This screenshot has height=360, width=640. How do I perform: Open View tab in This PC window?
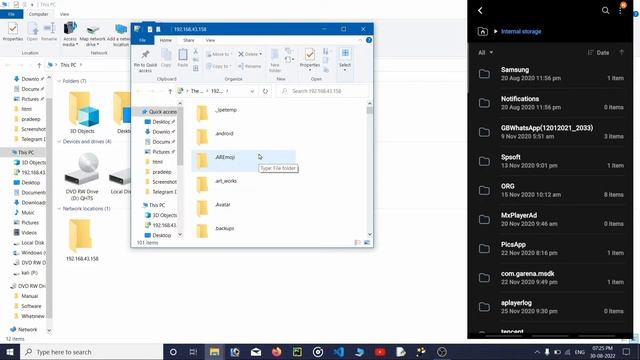click(x=64, y=14)
